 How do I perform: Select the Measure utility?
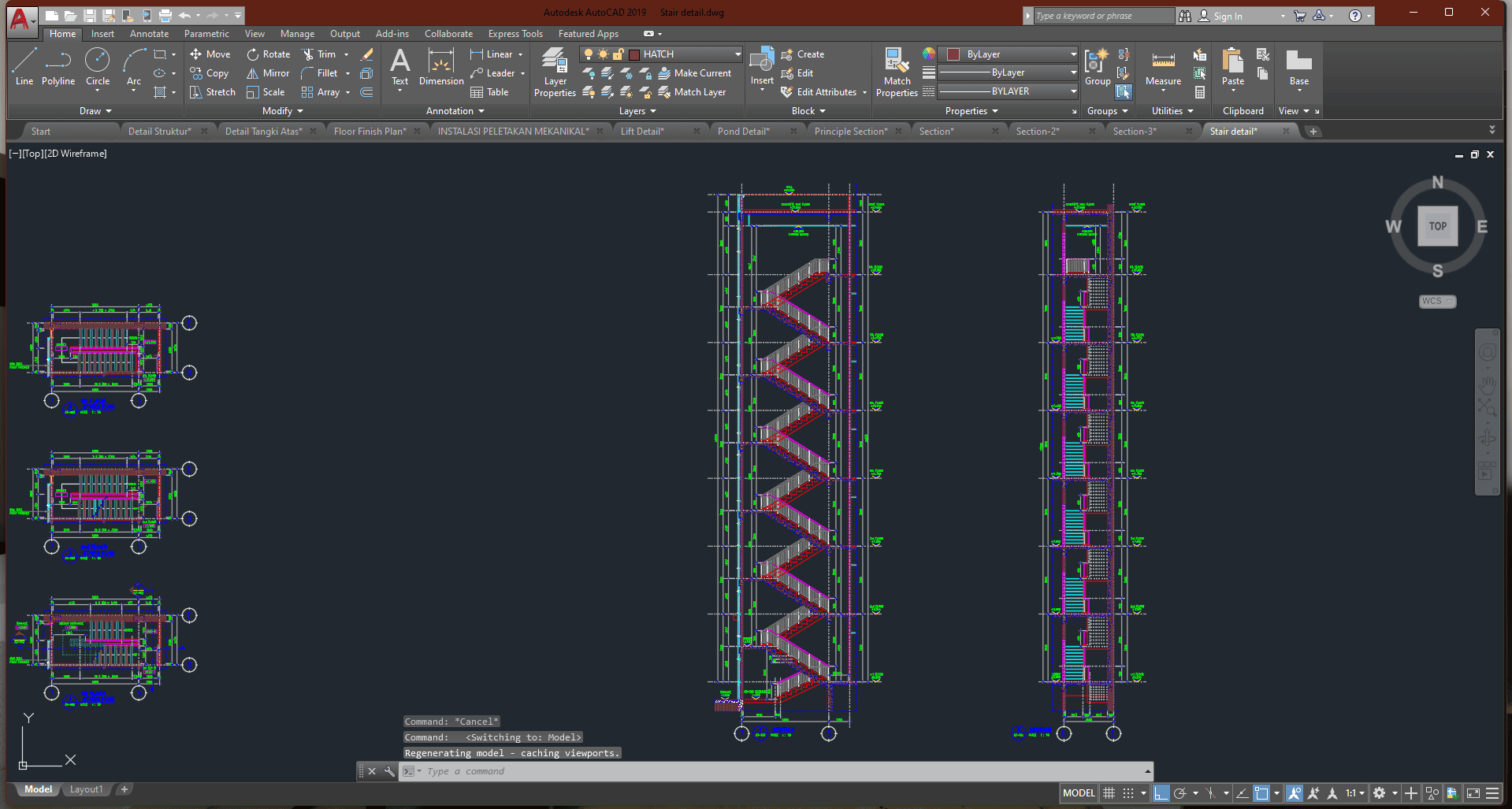click(1163, 68)
